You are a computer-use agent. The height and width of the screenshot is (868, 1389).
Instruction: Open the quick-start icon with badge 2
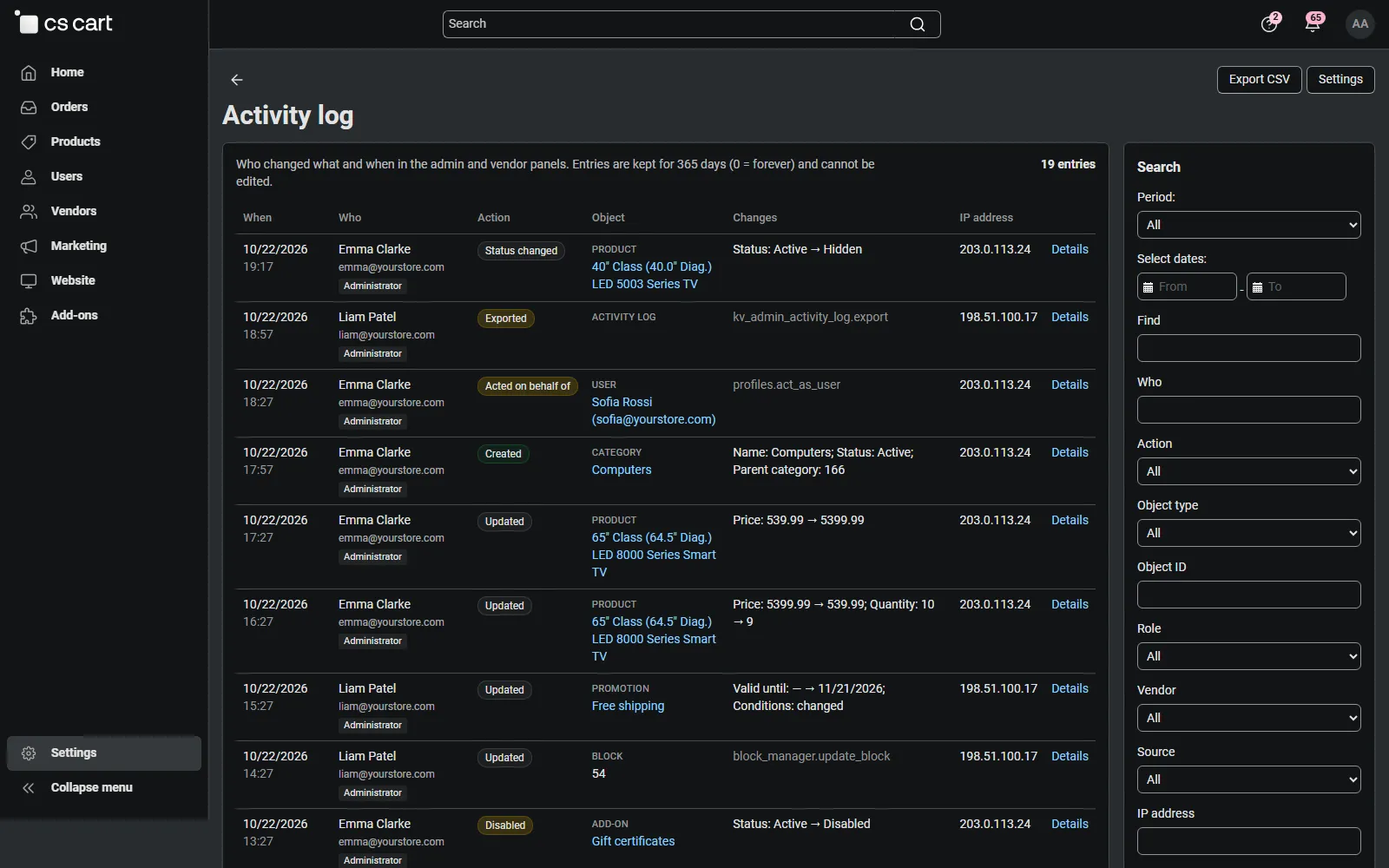click(x=1270, y=23)
